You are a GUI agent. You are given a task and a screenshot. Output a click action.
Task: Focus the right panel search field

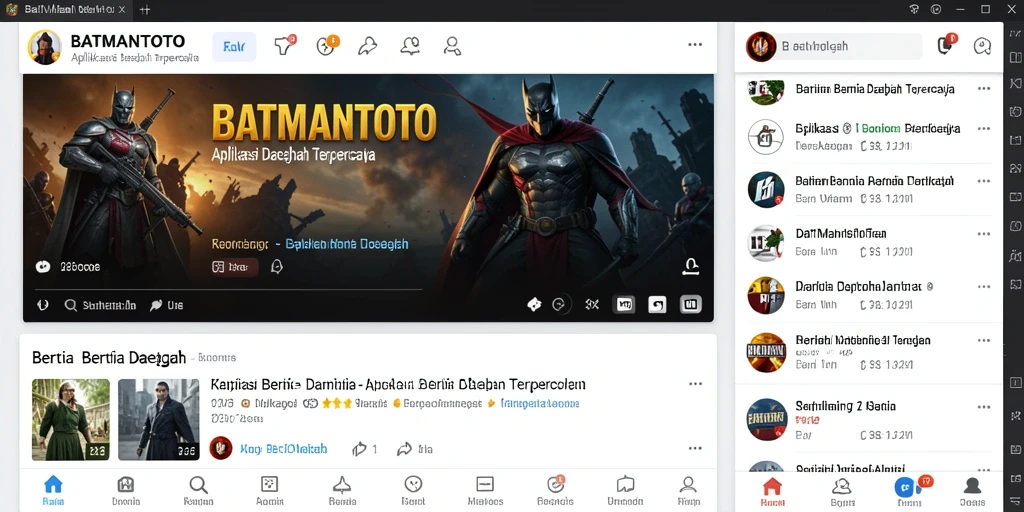(x=848, y=47)
